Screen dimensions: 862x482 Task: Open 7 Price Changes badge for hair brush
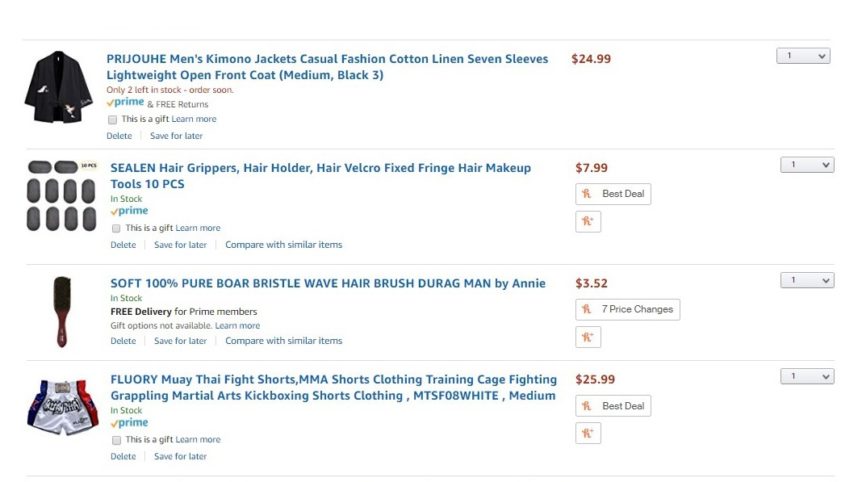(627, 309)
